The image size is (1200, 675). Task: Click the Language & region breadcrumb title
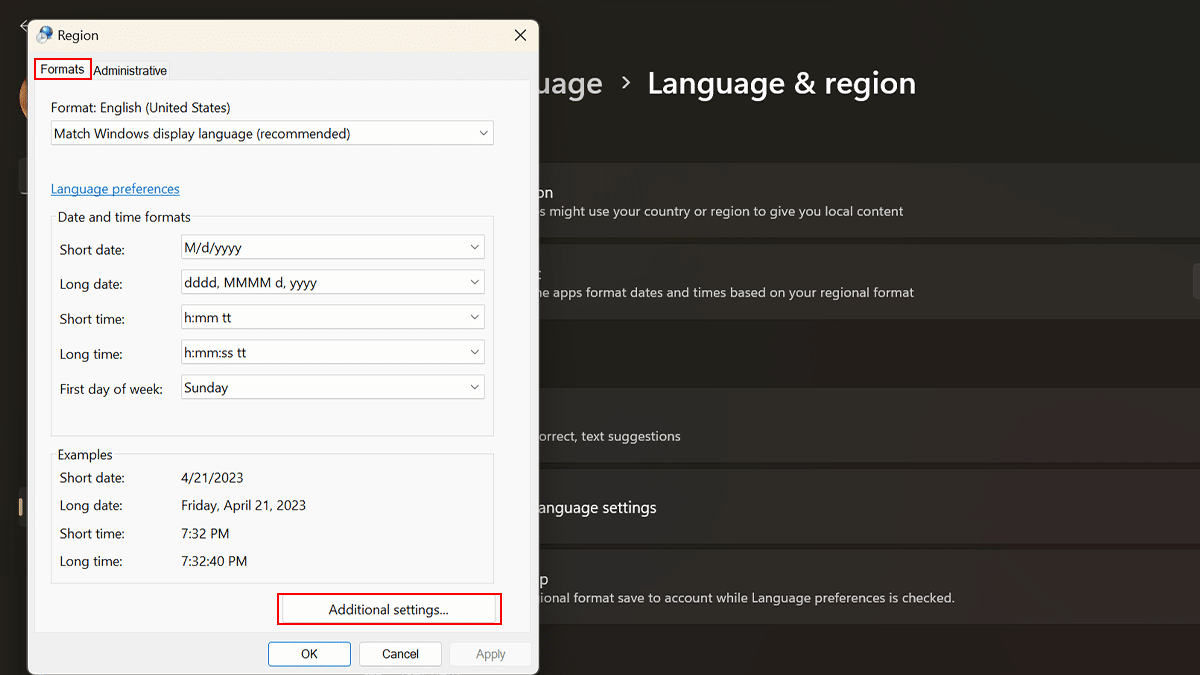tap(781, 83)
